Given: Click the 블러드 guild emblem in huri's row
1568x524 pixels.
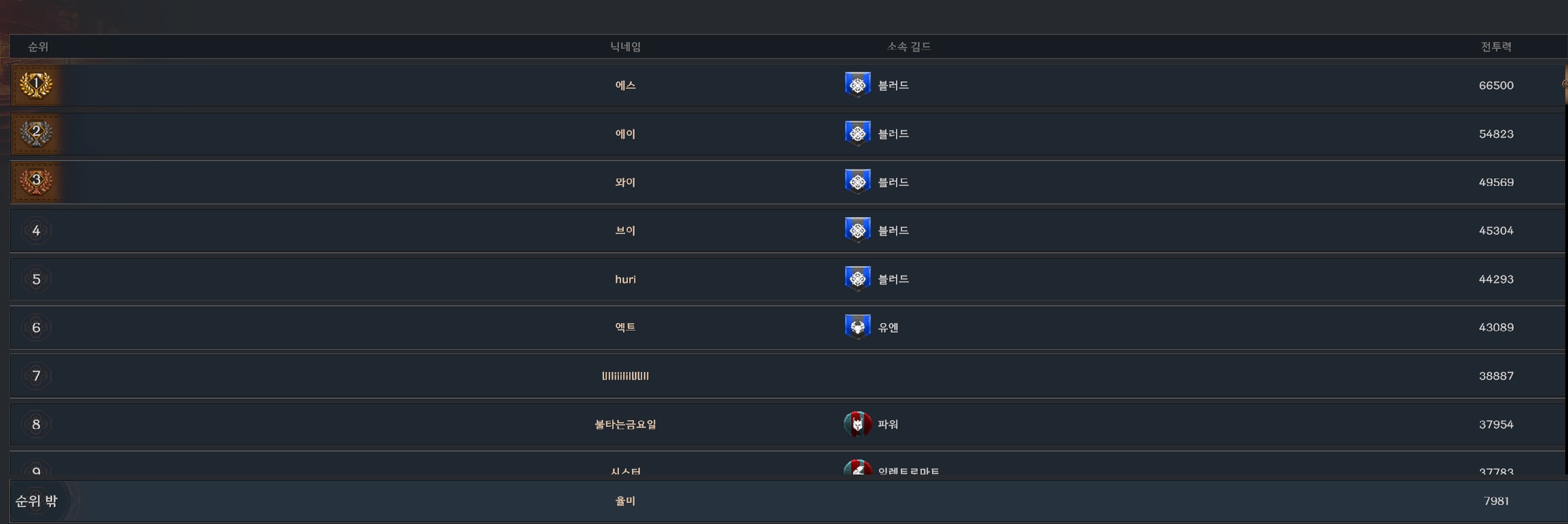Looking at the screenshot, I should click(857, 279).
